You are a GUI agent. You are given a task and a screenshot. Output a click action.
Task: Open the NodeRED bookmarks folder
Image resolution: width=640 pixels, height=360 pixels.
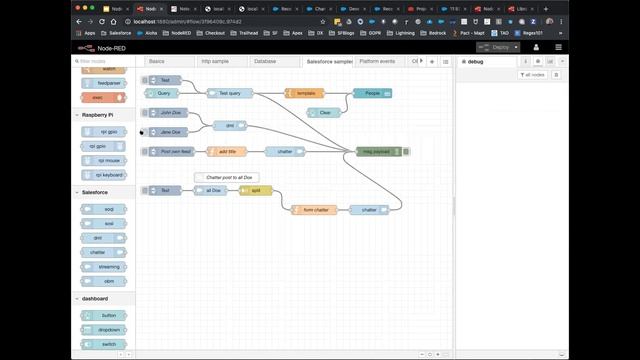click(177, 33)
